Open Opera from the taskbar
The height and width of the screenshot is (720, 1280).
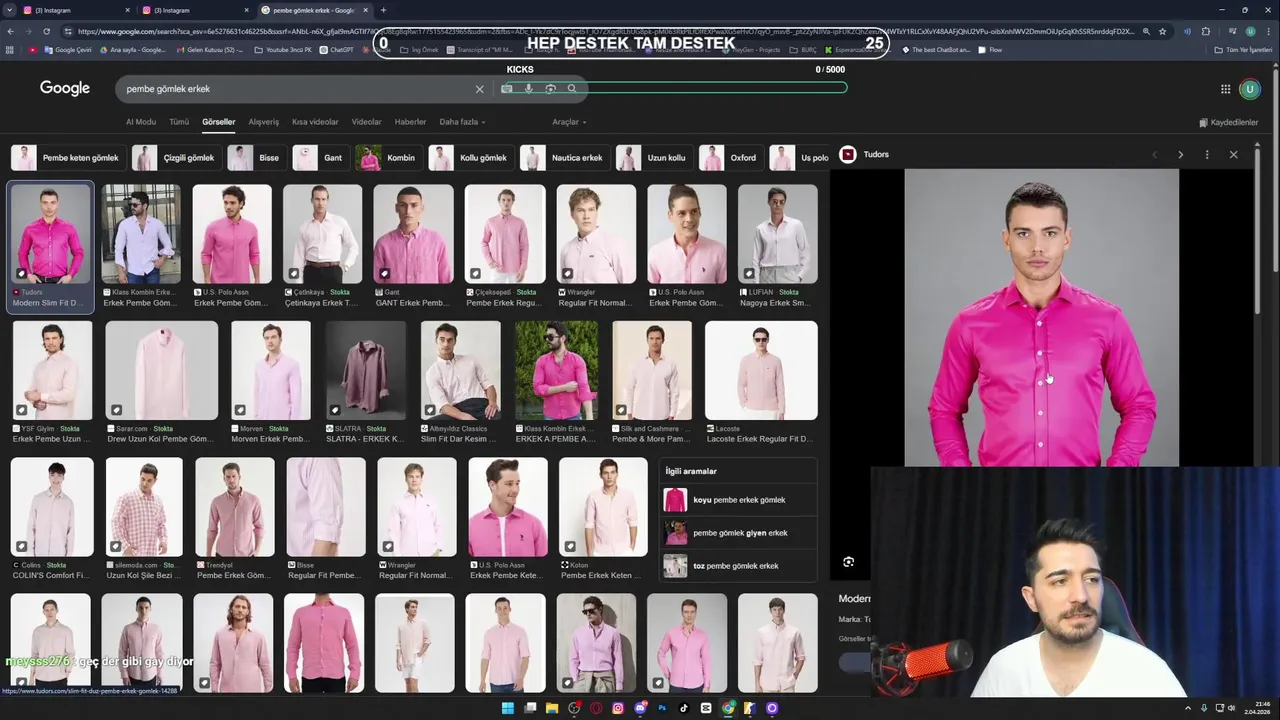pos(595,708)
